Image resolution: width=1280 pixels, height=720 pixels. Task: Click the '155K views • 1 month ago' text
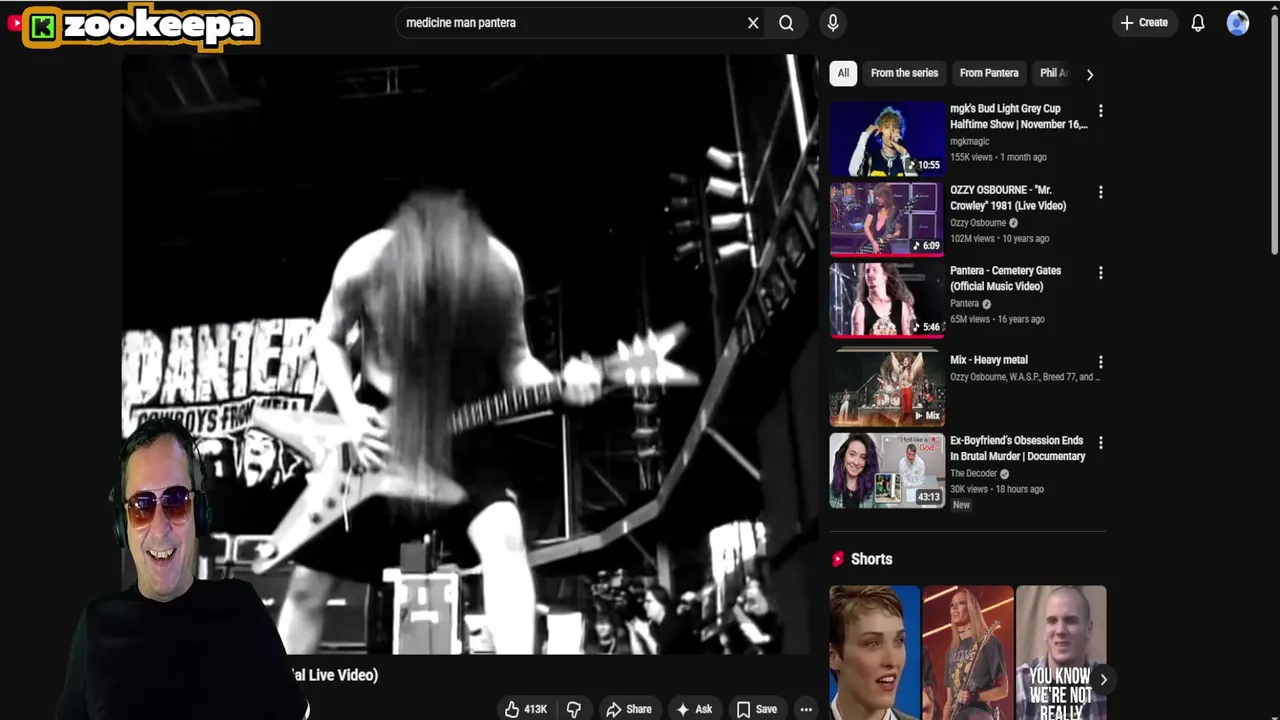point(998,157)
